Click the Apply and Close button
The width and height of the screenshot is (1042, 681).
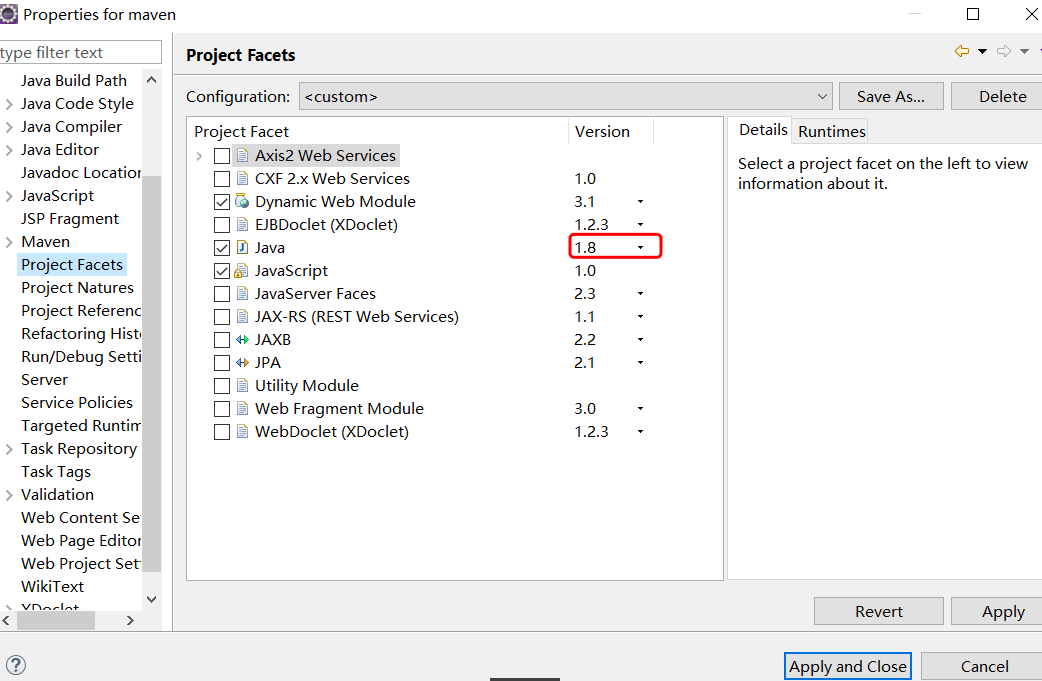click(x=848, y=666)
